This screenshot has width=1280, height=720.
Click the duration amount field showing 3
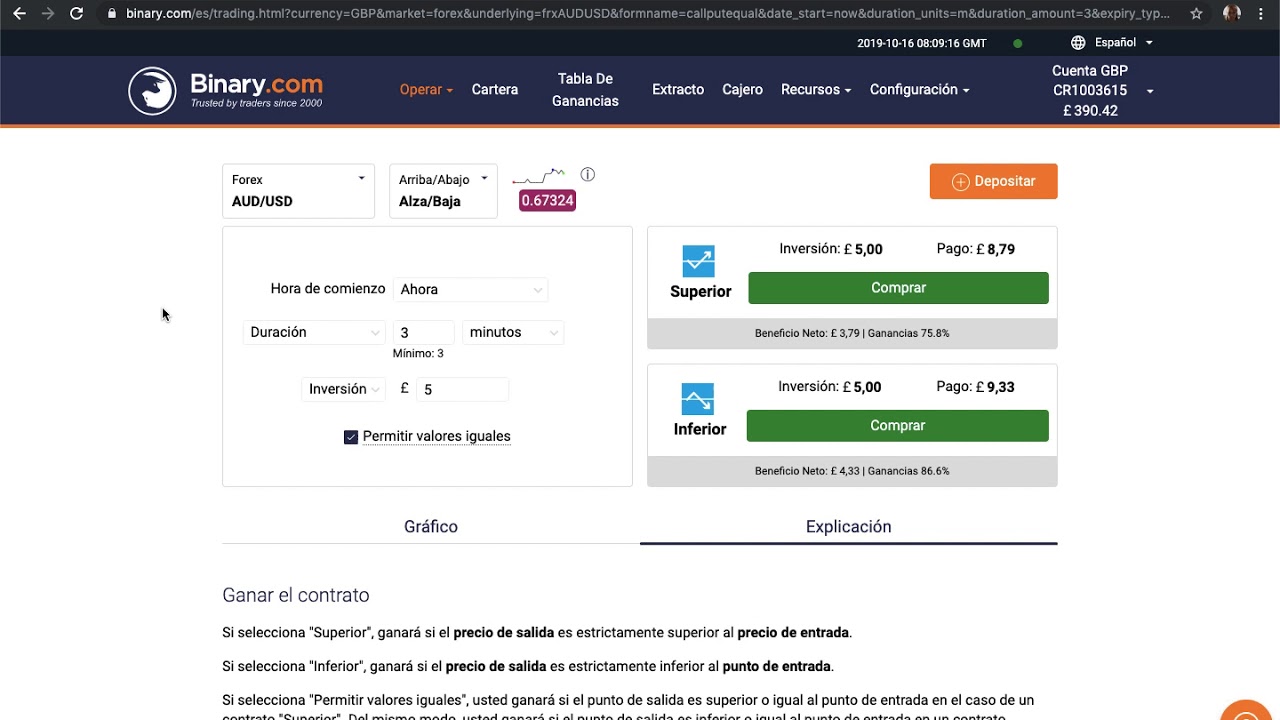(424, 333)
